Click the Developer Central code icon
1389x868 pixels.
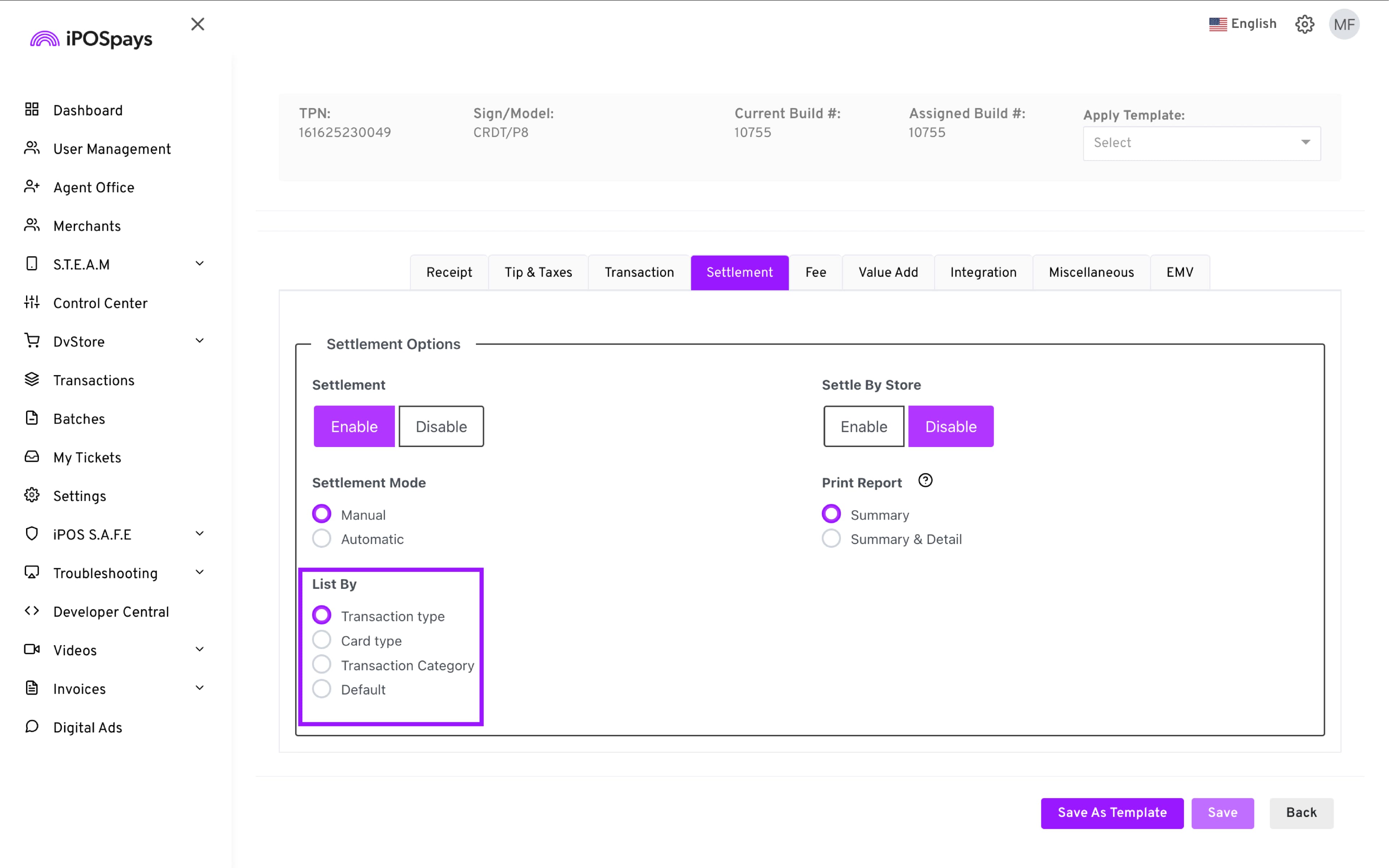pos(31,611)
